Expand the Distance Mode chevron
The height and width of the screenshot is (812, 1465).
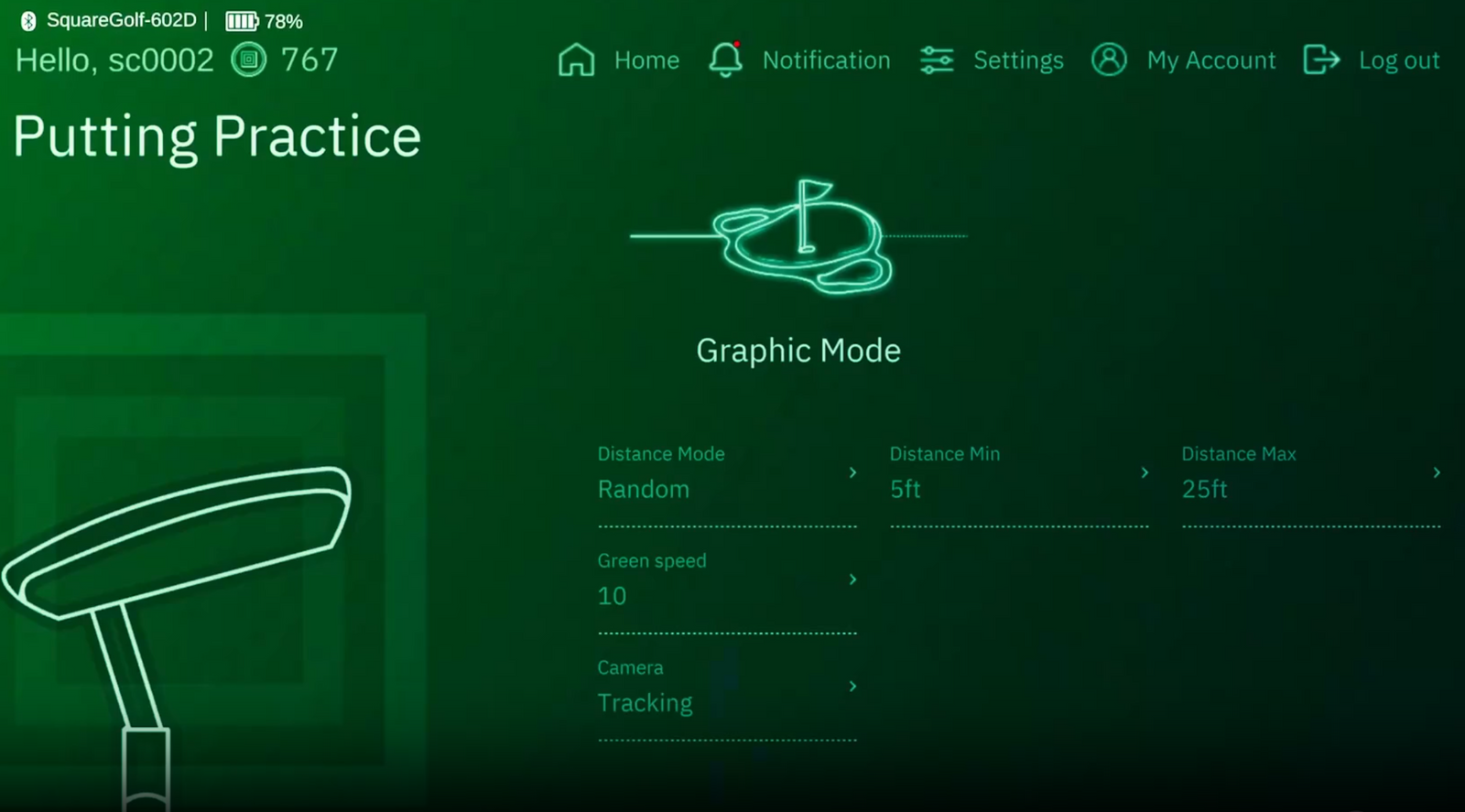[852, 472]
